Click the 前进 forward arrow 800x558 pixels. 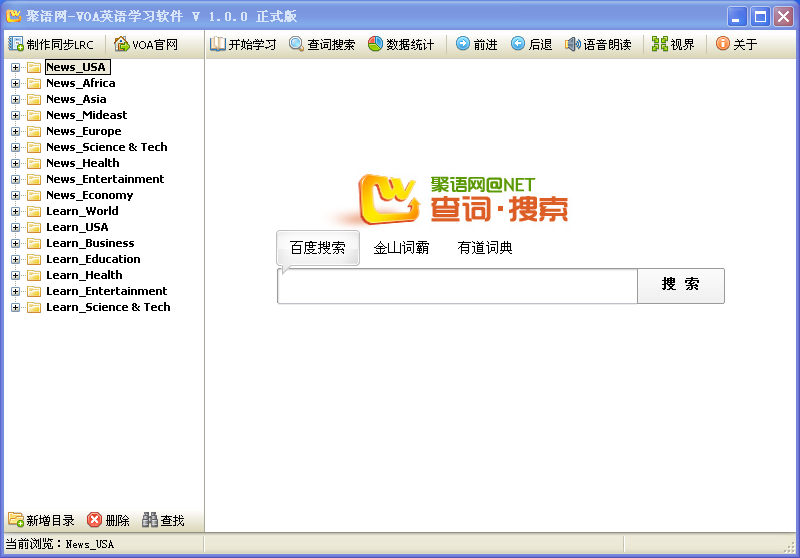click(463, 44)
